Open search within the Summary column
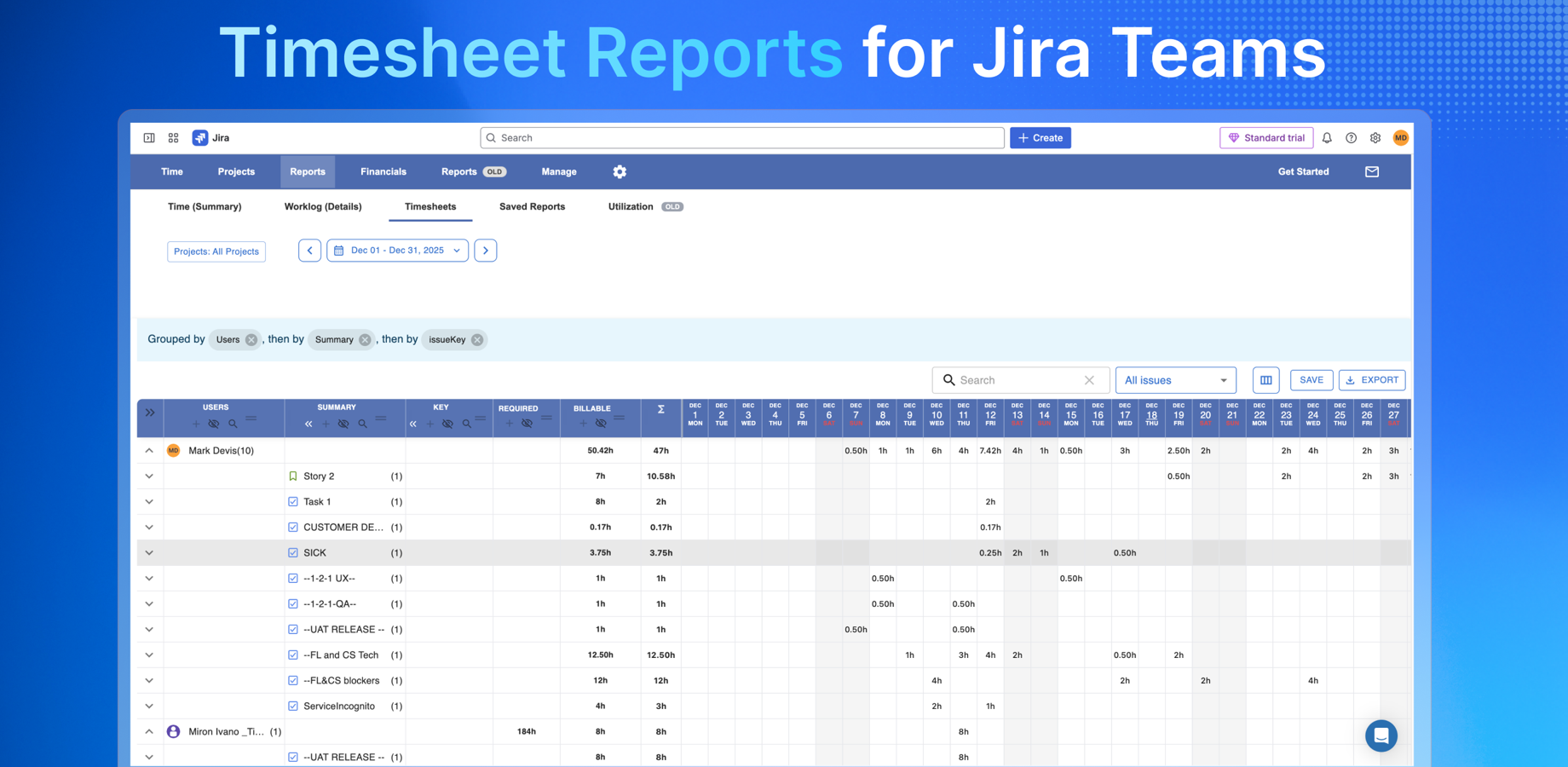Viewport: 1568px width, 767px height. (363, 424)
